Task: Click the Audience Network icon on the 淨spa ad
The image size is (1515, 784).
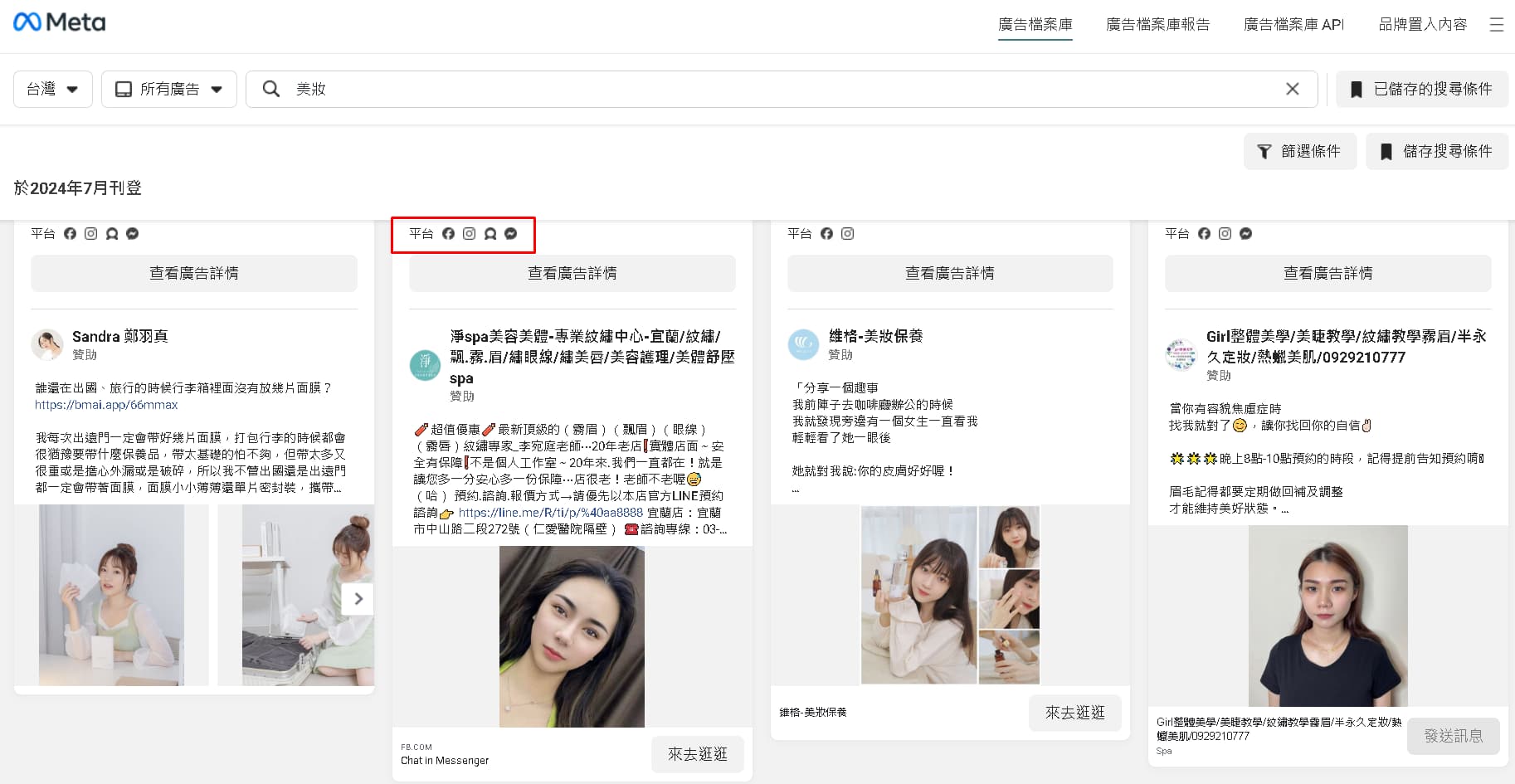Action: [x=490, y=234]
